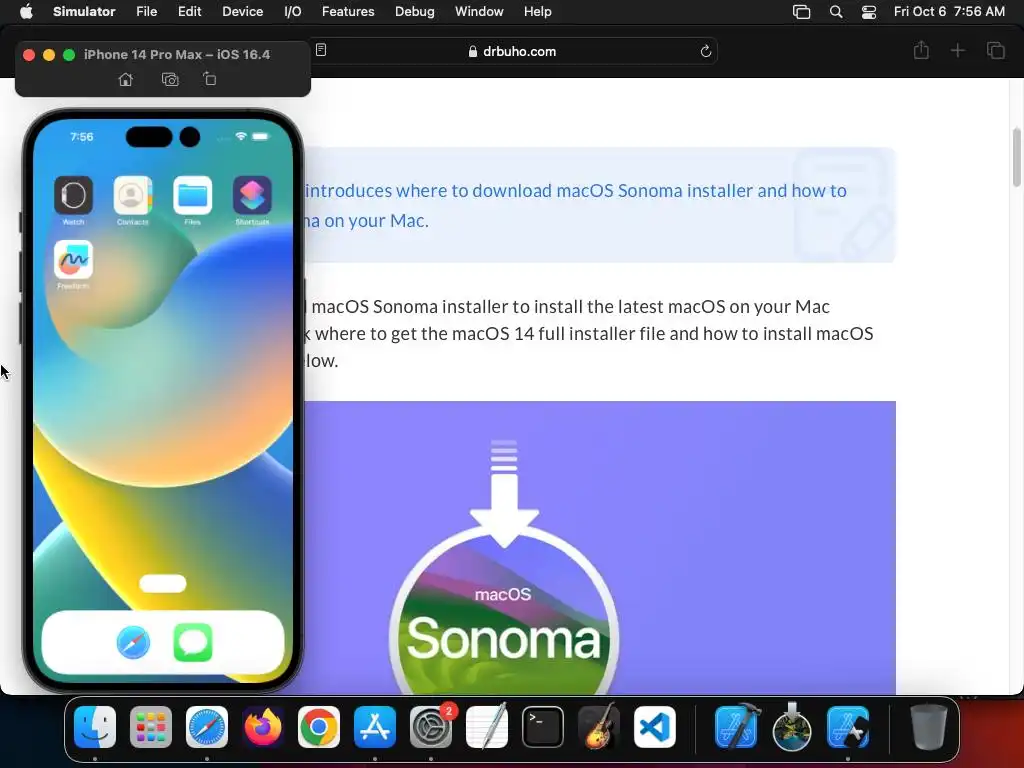1024x768 pixels.
Task: Open Terminal from the Dock
Action: [x=543, y=727]
